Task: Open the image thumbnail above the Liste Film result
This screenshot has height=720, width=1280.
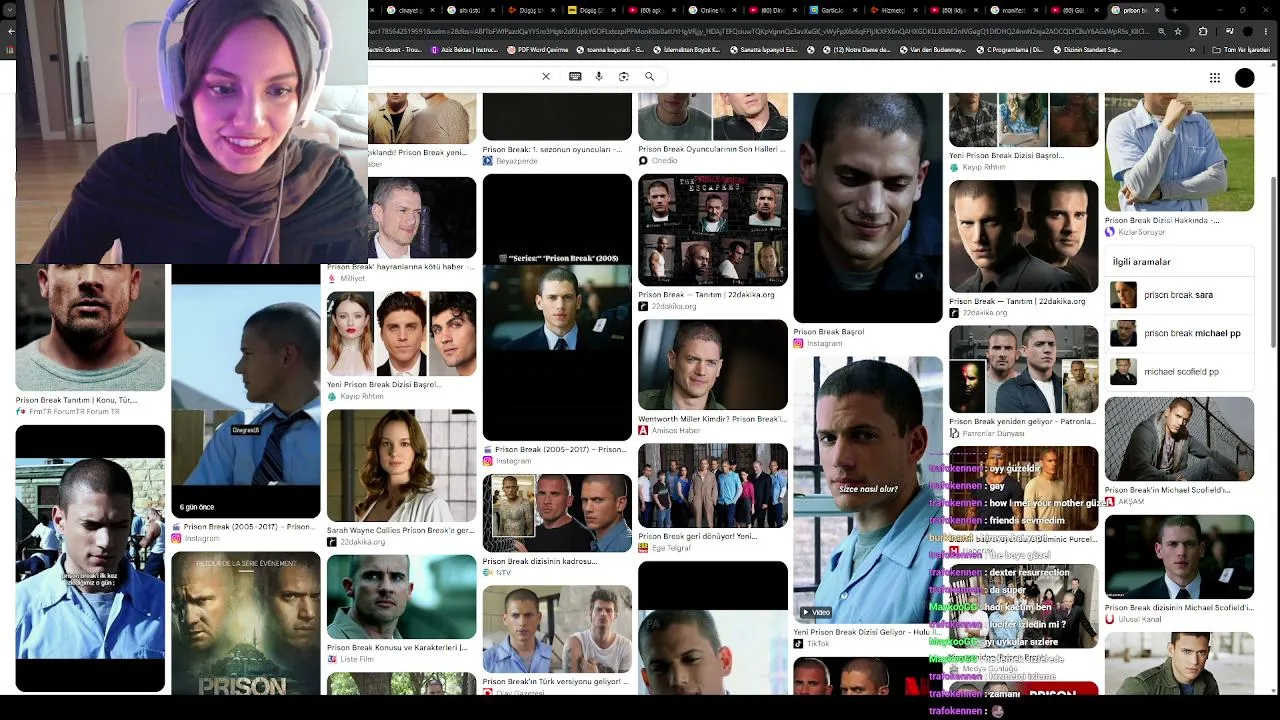Action: pyautogui.click(x=401, y=596)
